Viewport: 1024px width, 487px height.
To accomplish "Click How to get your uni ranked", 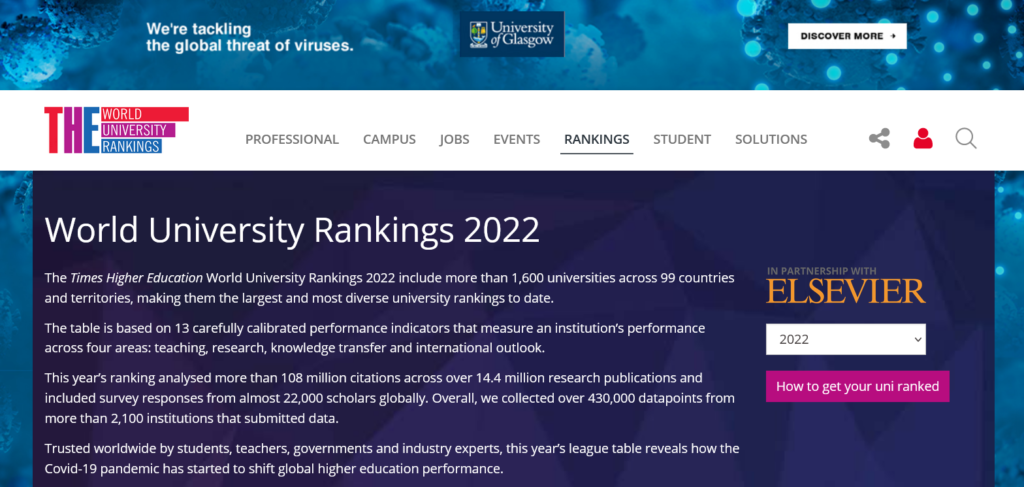I will [x=857, y=386].
